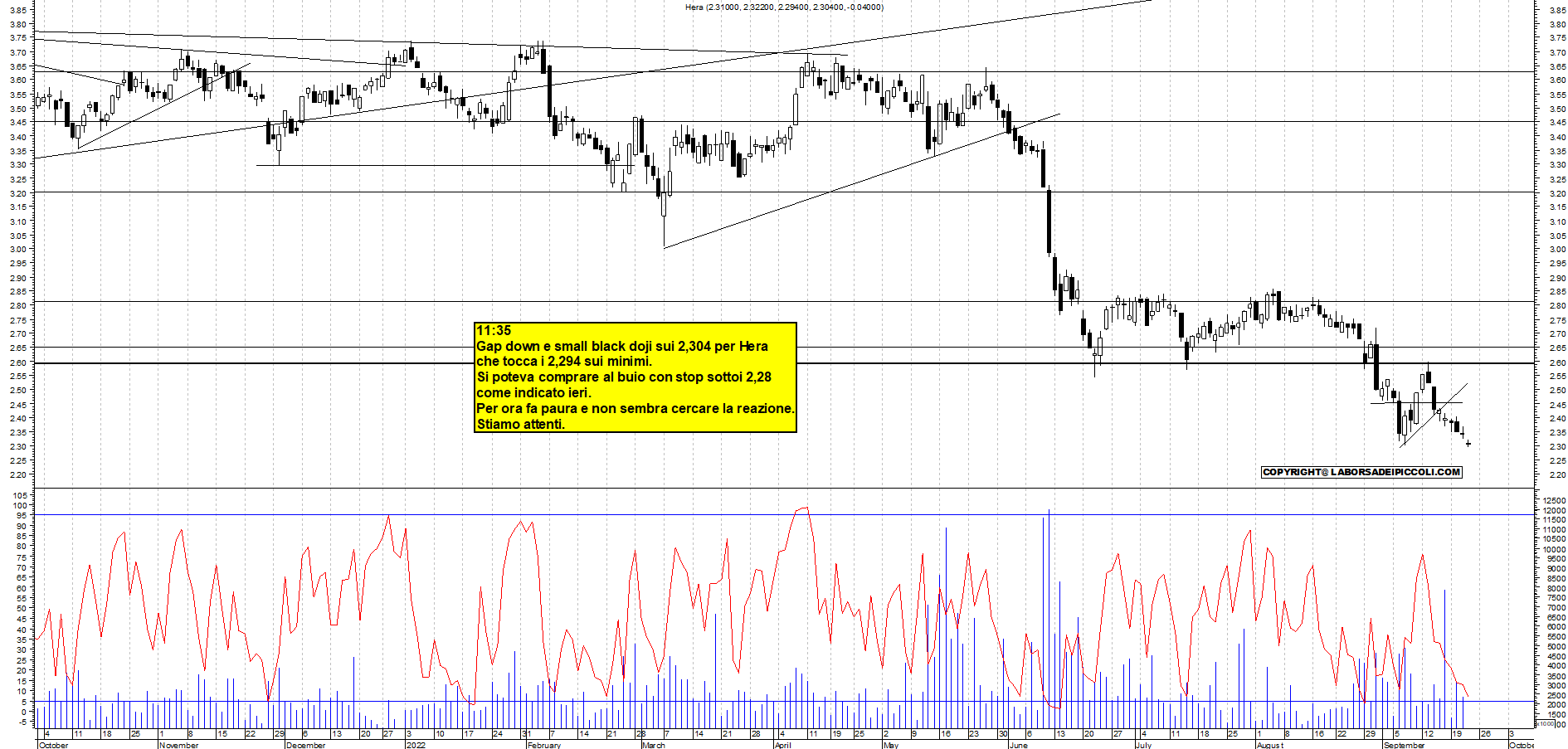Click the 105 label on the oscillator axis
This screenshot has height=749, width=1568.
click(x=19, y=495)
